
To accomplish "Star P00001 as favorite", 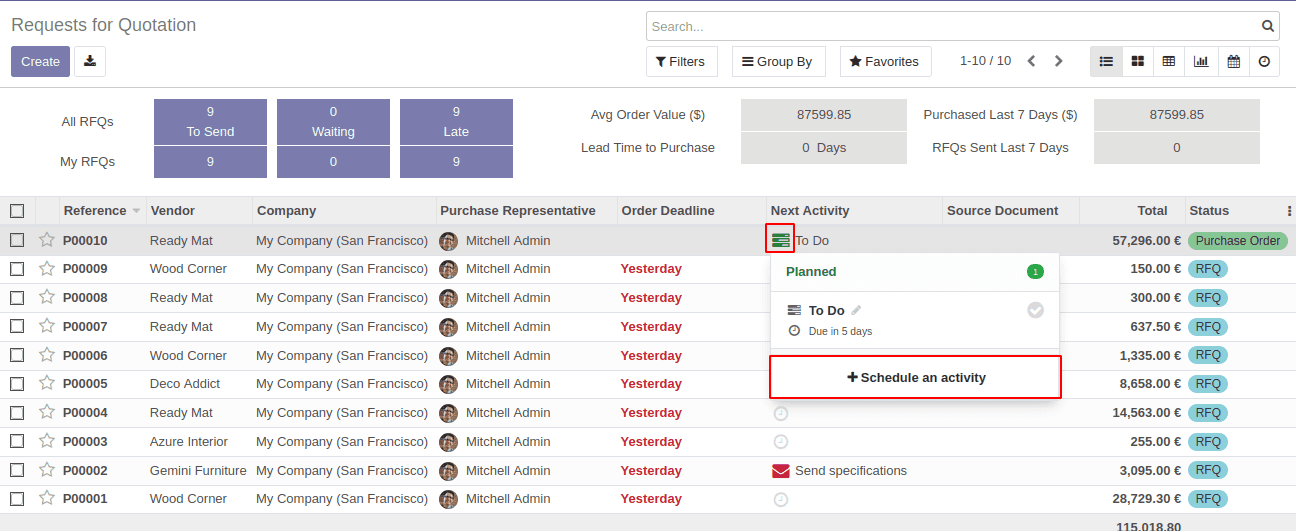I will tap(46, 498).
